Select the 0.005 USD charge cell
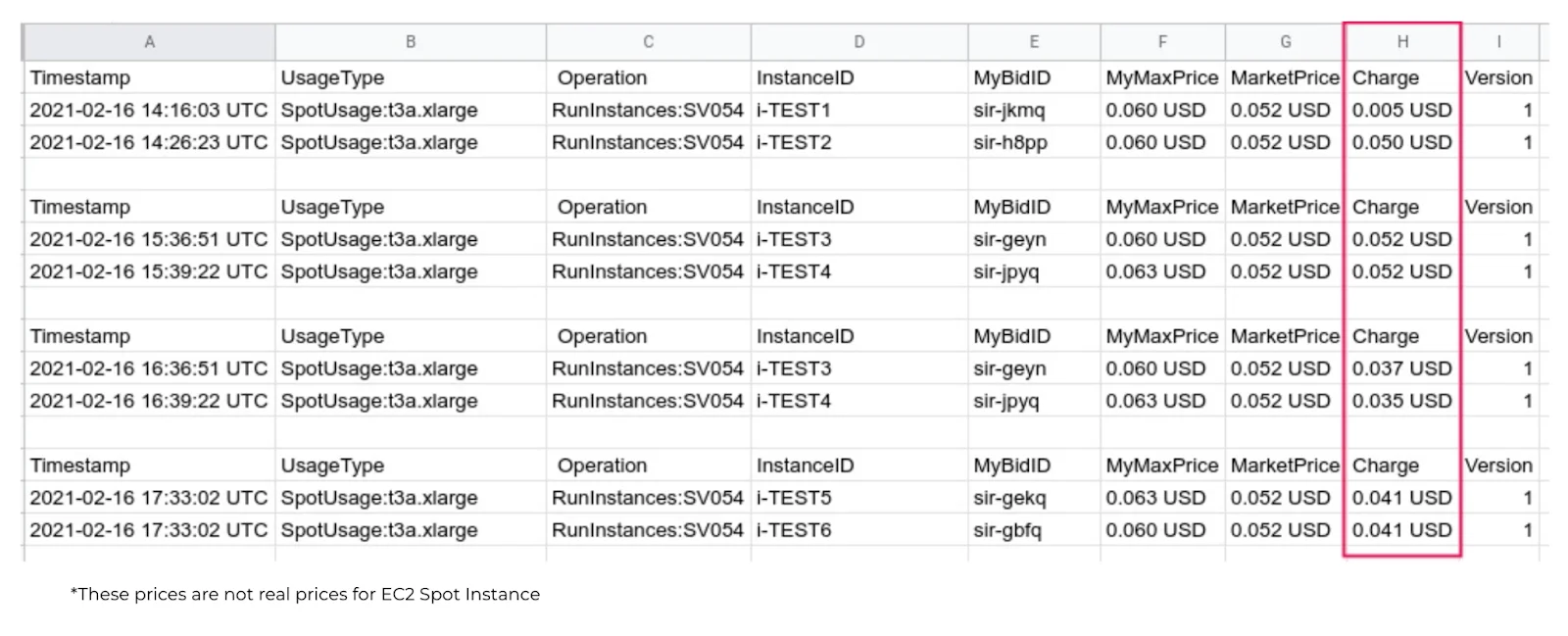The image size is (1568, 636). (1401, 111)
